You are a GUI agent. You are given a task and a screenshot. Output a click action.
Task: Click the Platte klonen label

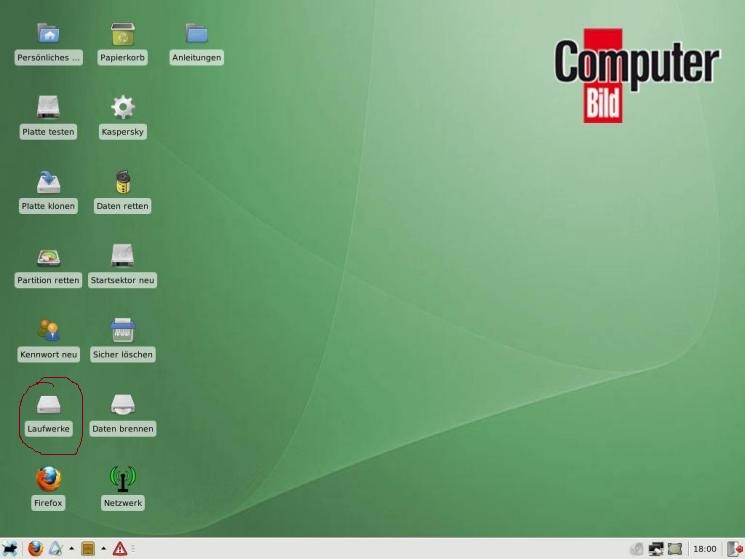[x=48, y=206]
